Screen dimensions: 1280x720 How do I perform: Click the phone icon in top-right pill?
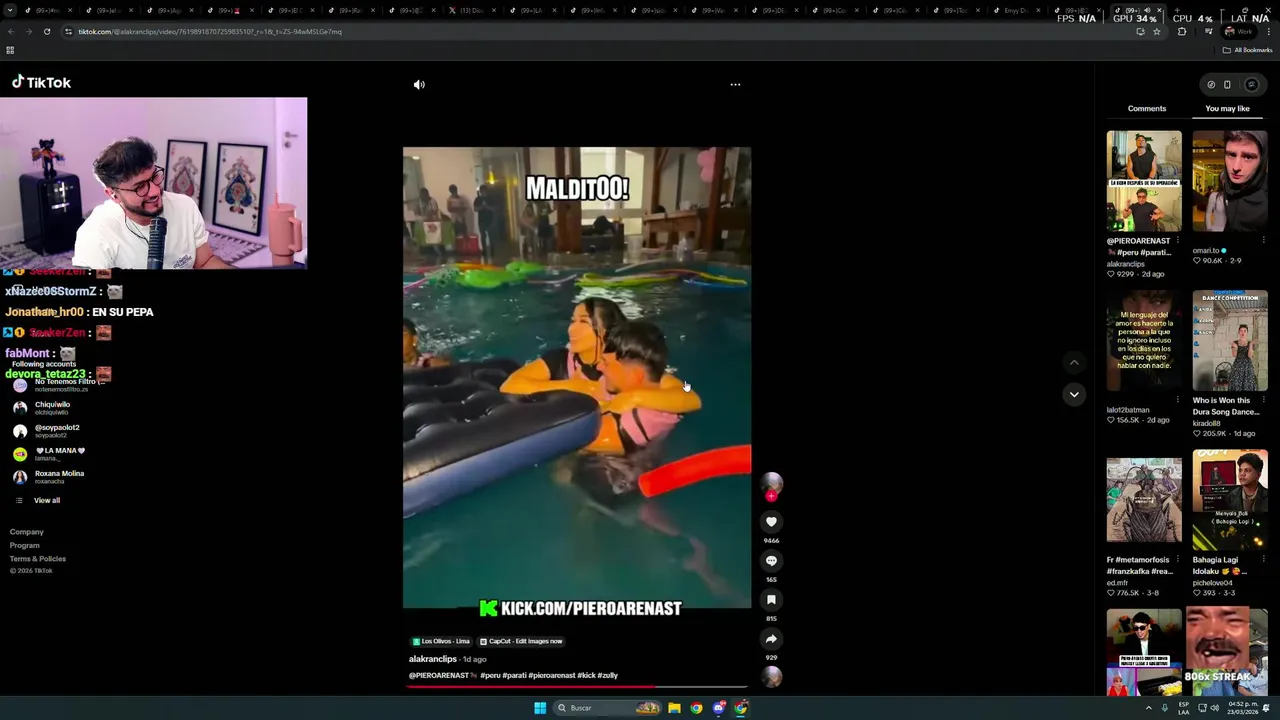point(1227,85)
